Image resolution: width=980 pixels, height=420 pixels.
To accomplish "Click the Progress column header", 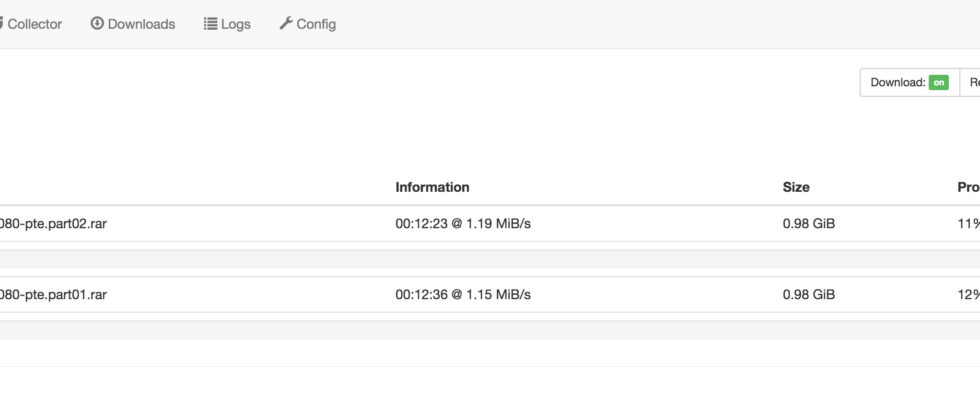I will [x=967, y=187].
